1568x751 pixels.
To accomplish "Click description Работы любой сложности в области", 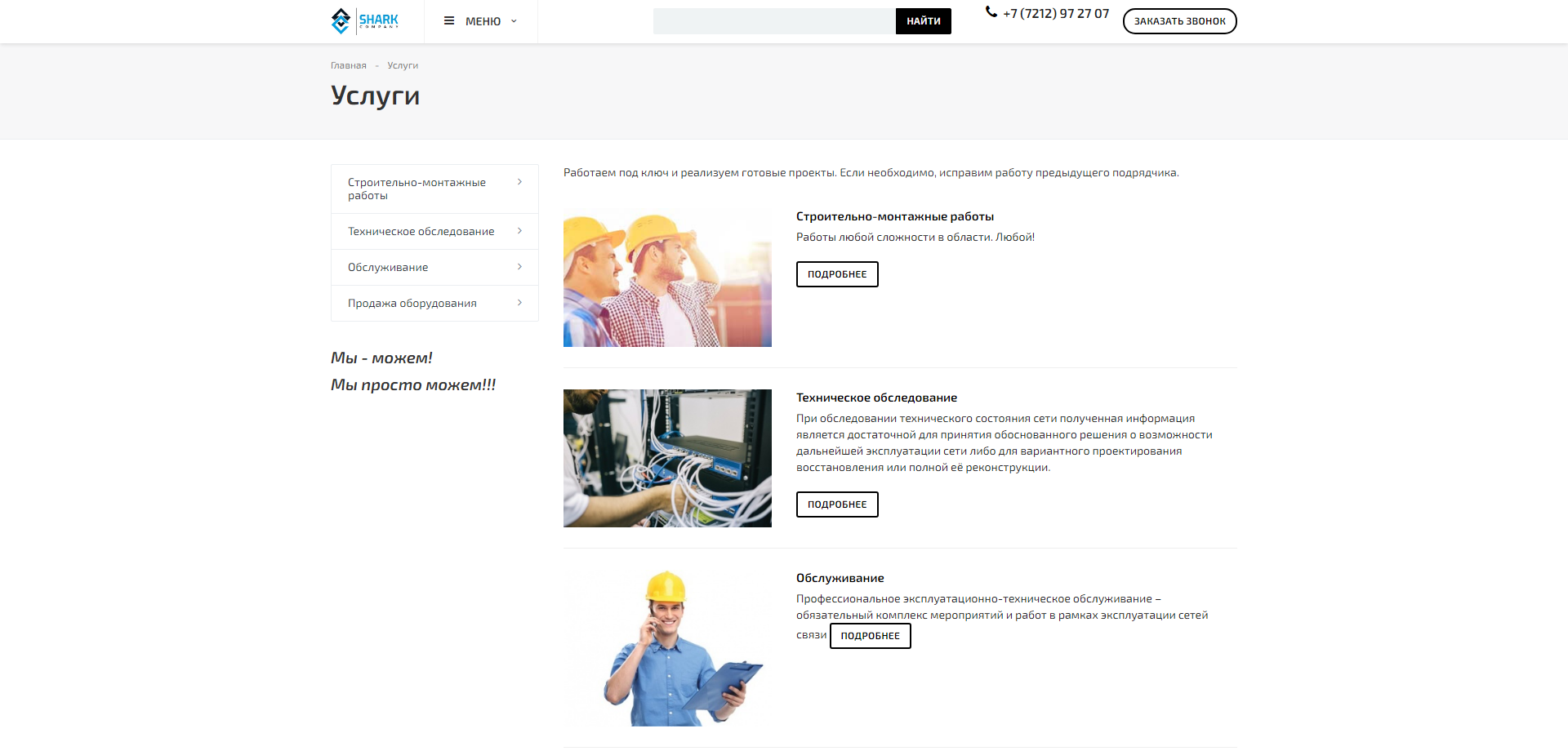I will (x=915, y=237).
